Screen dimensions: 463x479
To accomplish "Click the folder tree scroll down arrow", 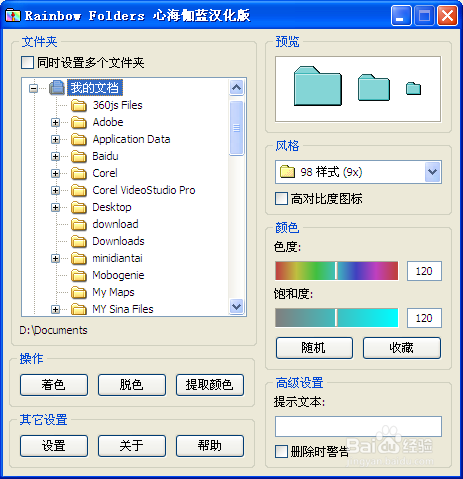I will (236, 306).
